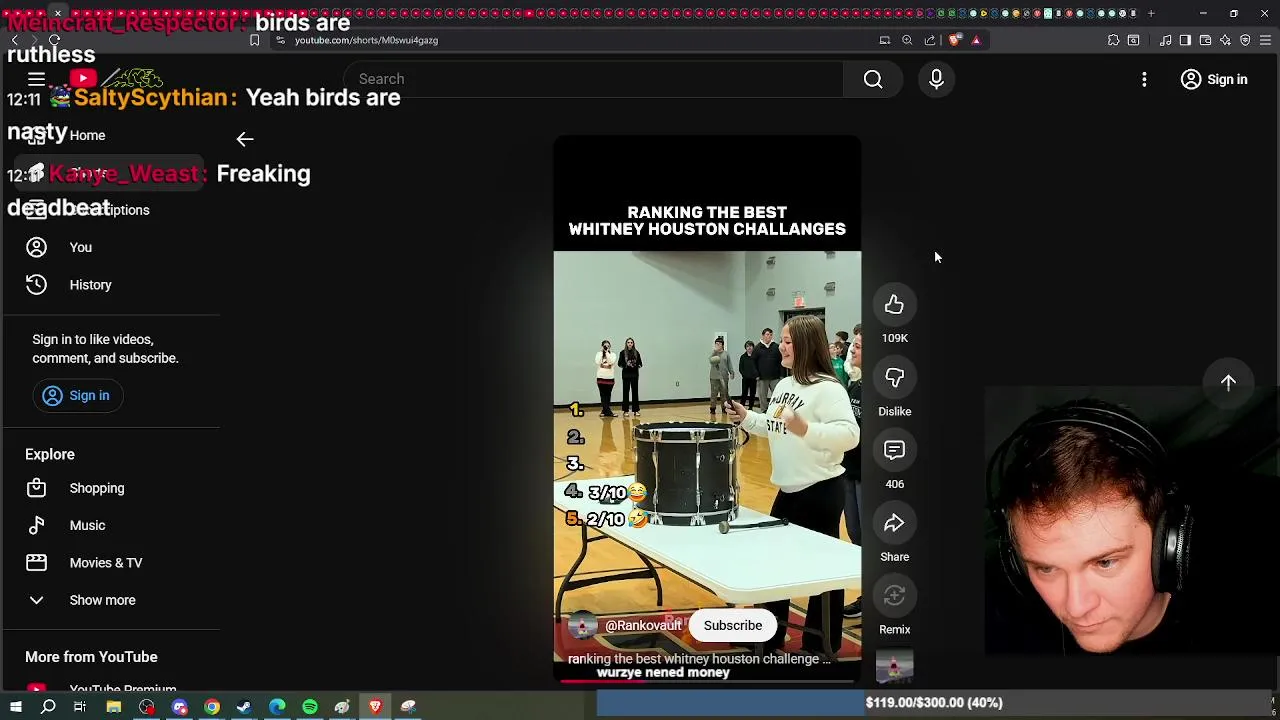Viewport: 1280px width, 720px height.
Task: Open the media control music note icon
Action: point(1165,40)
